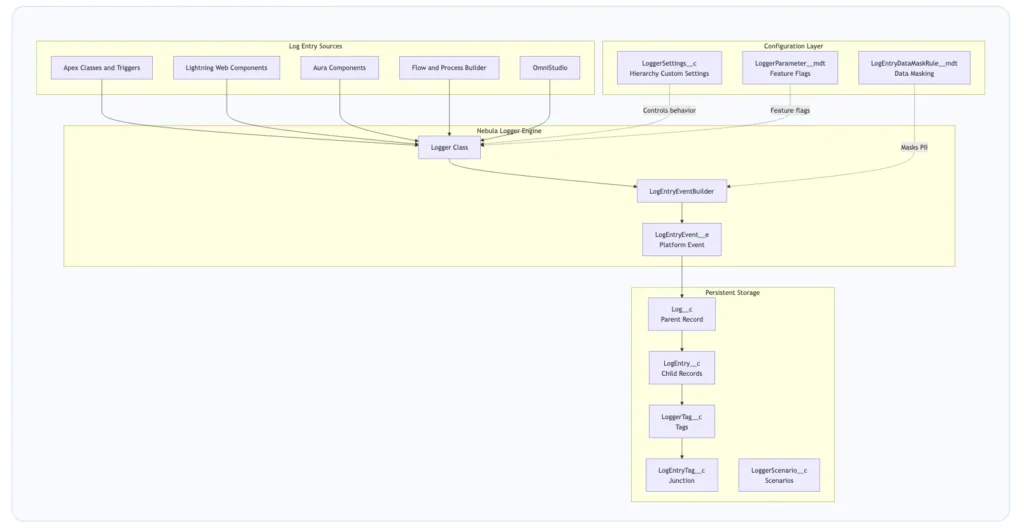Image resolution: width=1024 pixels, height=530 pixels.
Task: Click the LogEntry__c Child Records node
Action: 682,368
